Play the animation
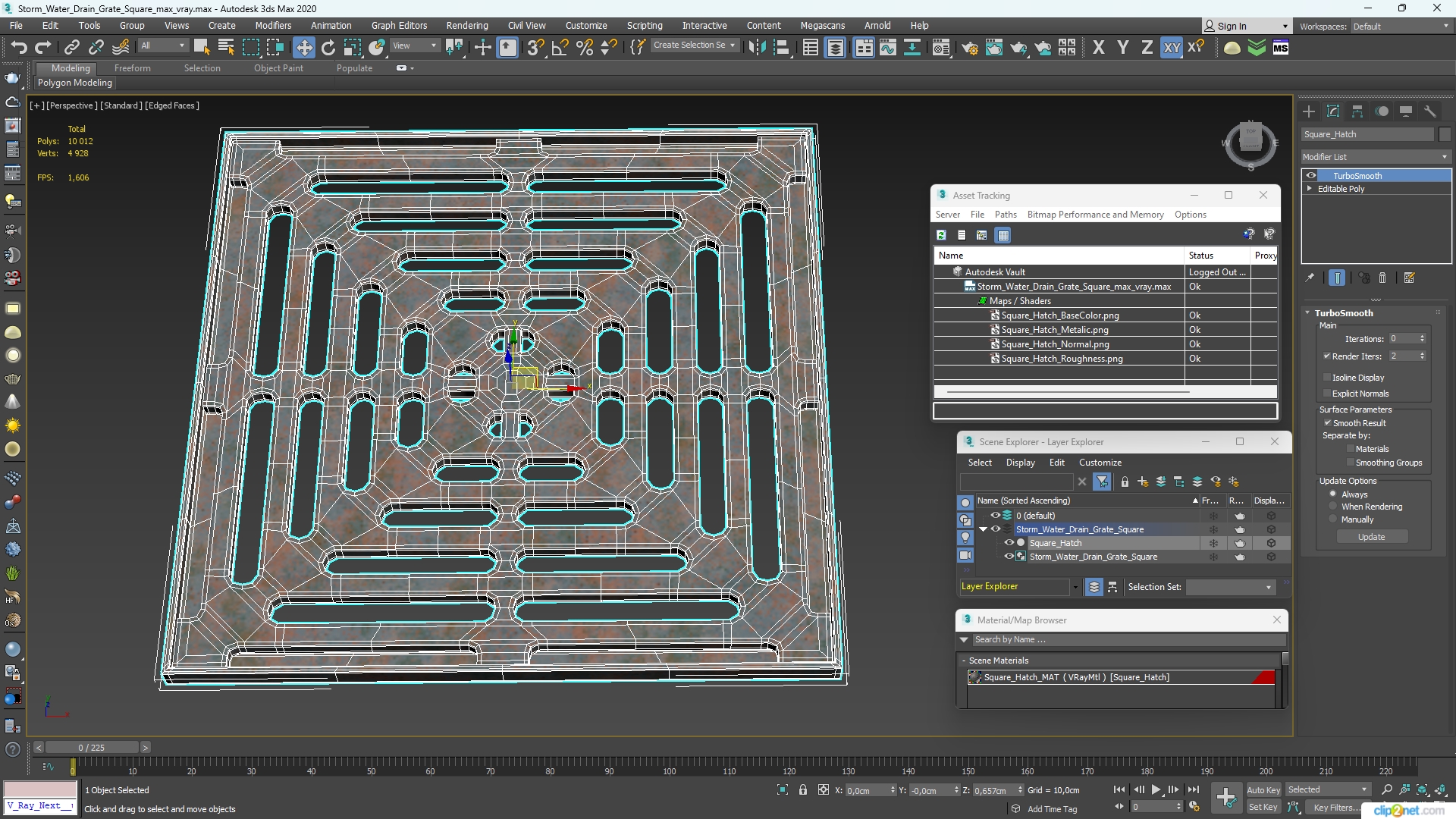This screenshot has height=819, width=1456. point(1156,790)
